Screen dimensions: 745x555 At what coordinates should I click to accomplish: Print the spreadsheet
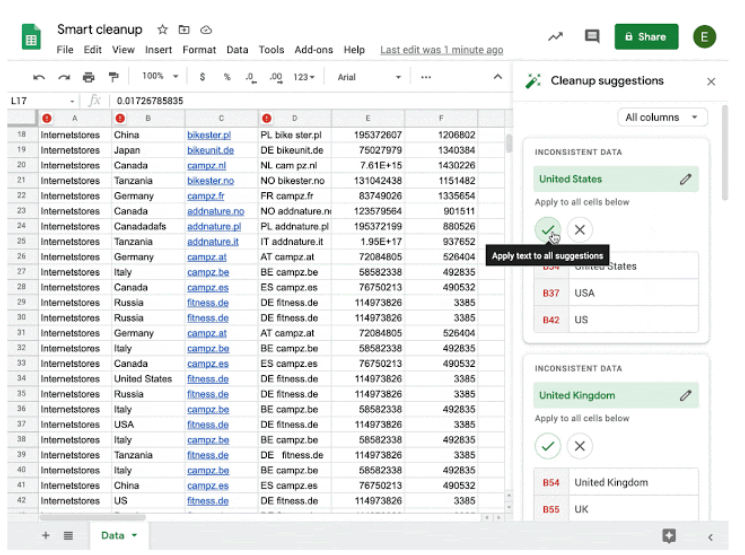pos(89,77)
